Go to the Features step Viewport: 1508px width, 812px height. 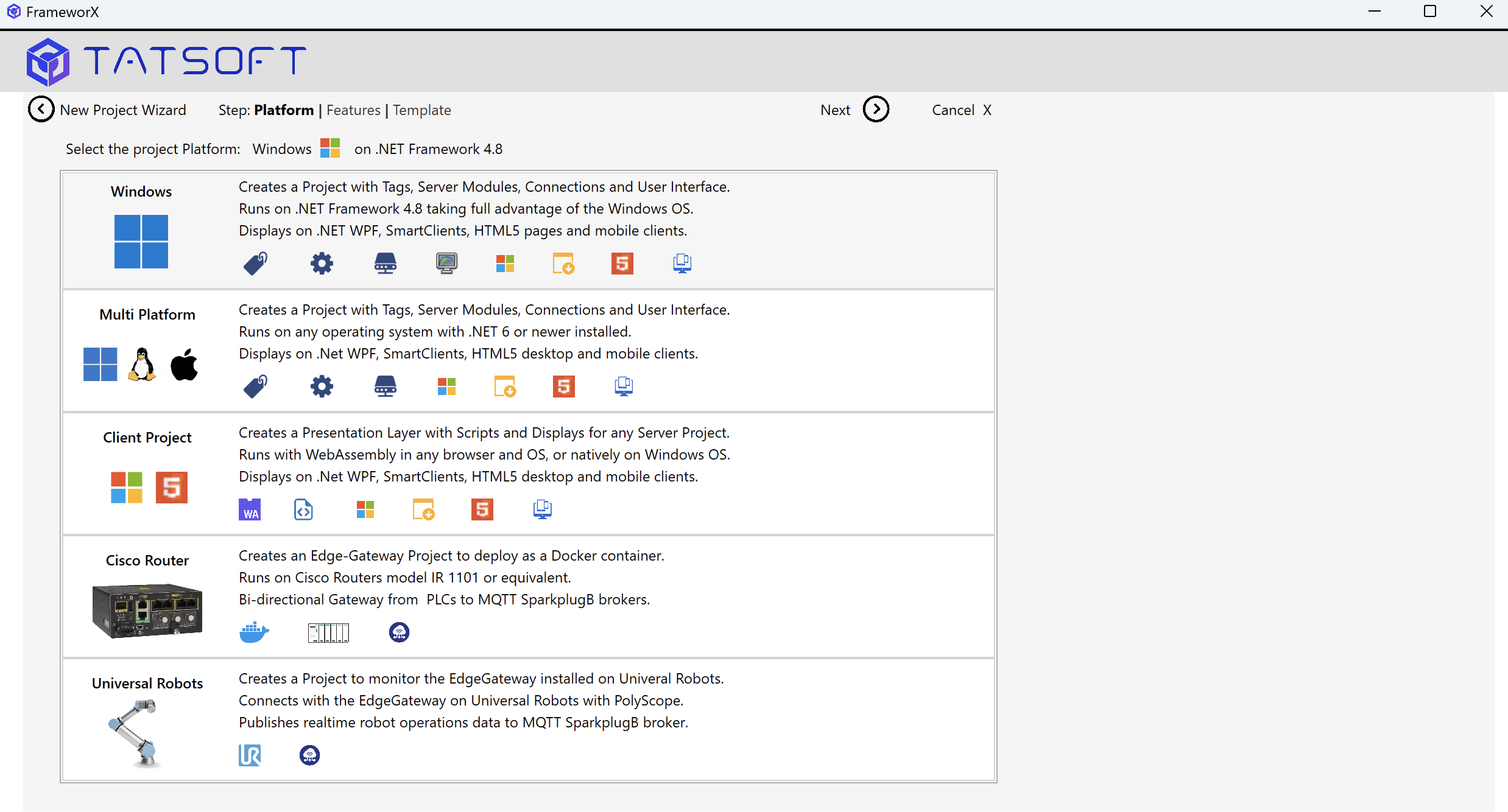(353, 110)
